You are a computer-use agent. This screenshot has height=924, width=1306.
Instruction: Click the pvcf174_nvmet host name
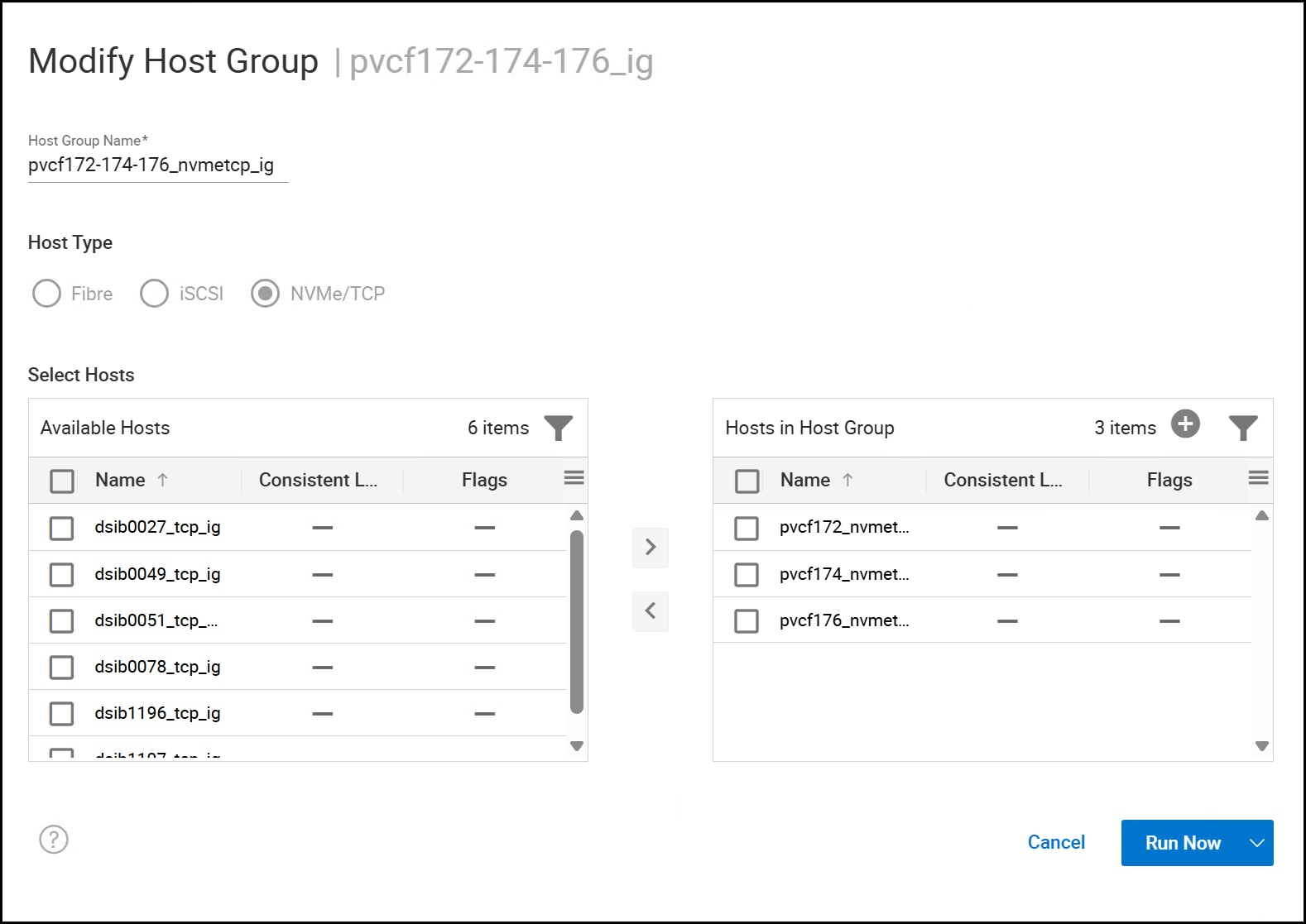[x=844, y=574]
